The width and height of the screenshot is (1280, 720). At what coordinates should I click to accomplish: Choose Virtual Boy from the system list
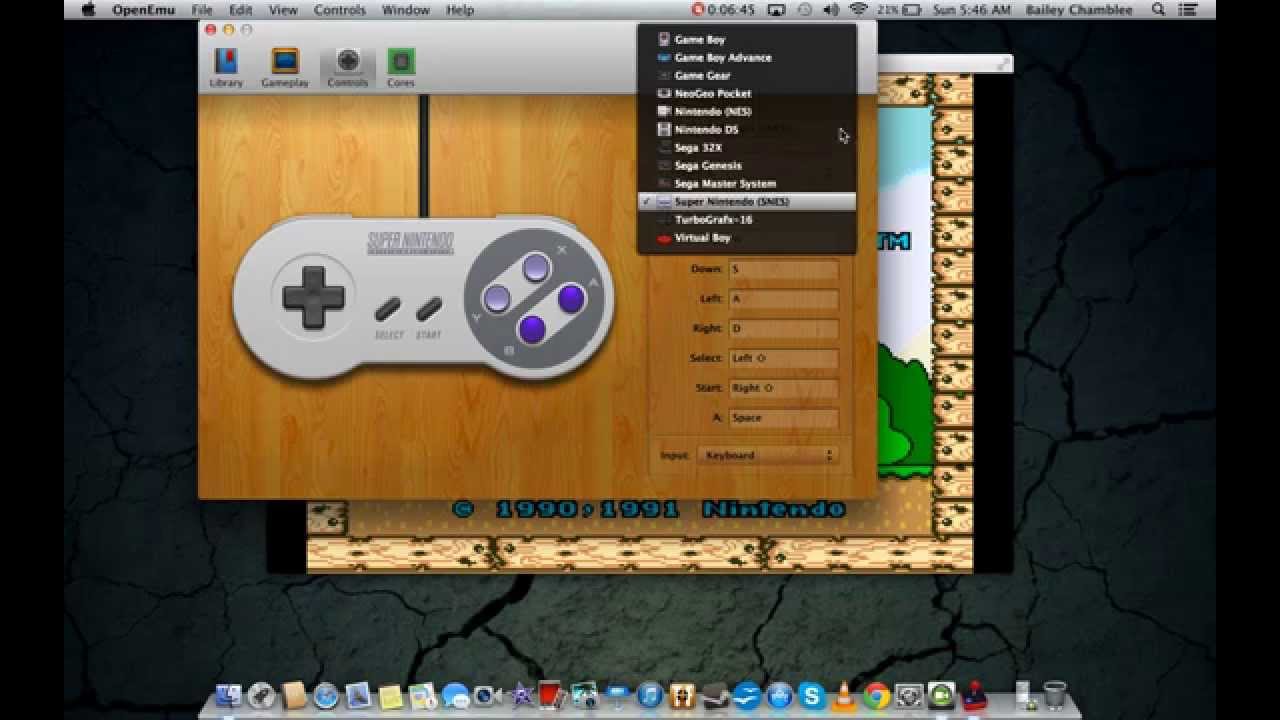(x=747, y=238)
